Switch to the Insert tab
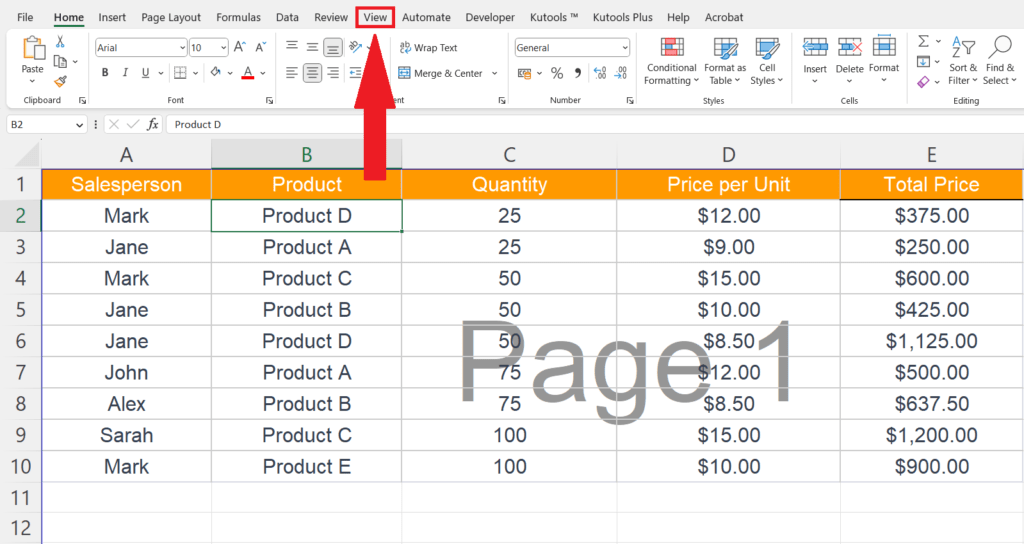Screen dimensions: 1024x544 click(x=112, y=18)
